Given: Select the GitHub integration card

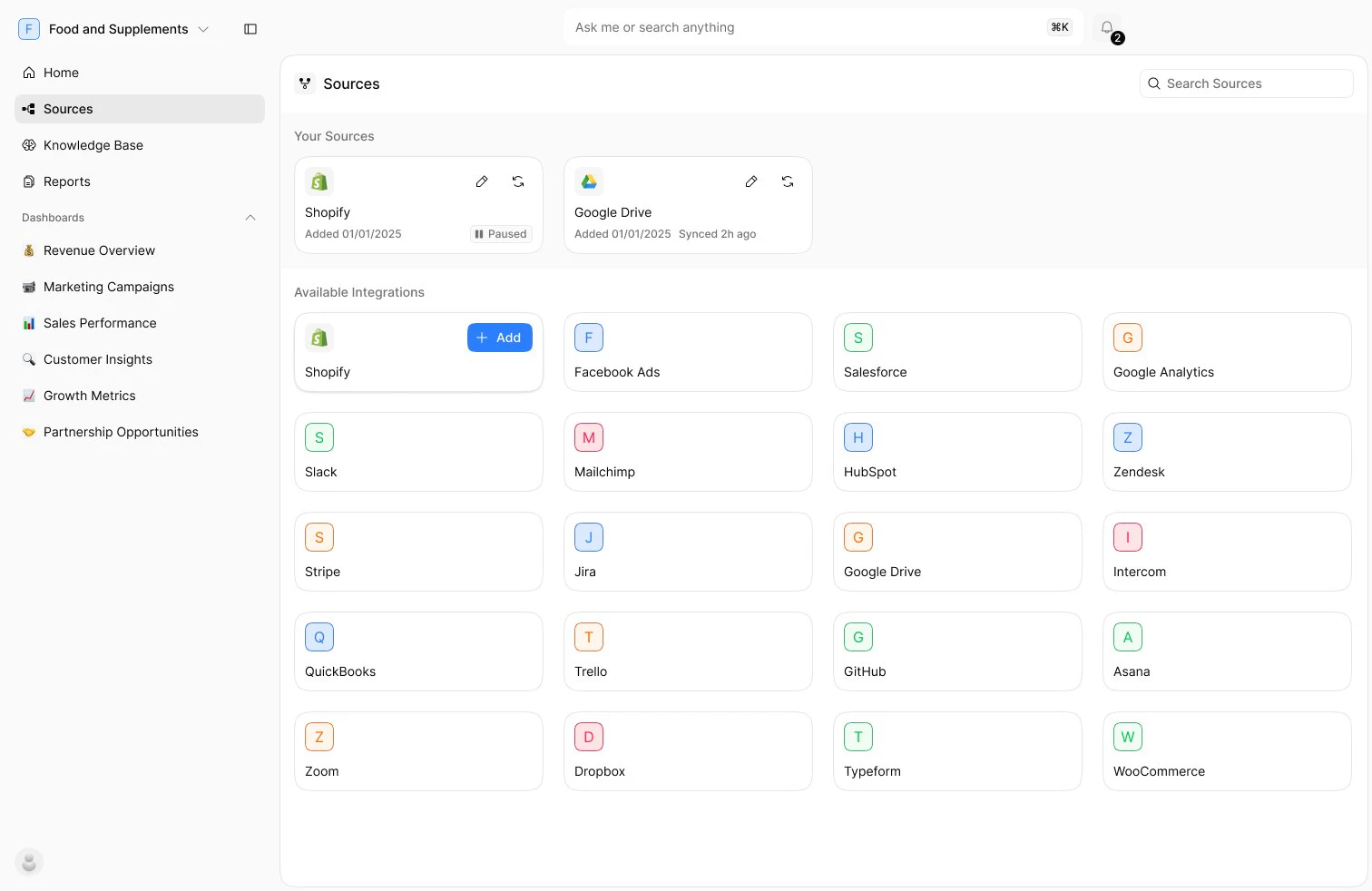Looking at the screenshot, I should (x=957, y=651).
